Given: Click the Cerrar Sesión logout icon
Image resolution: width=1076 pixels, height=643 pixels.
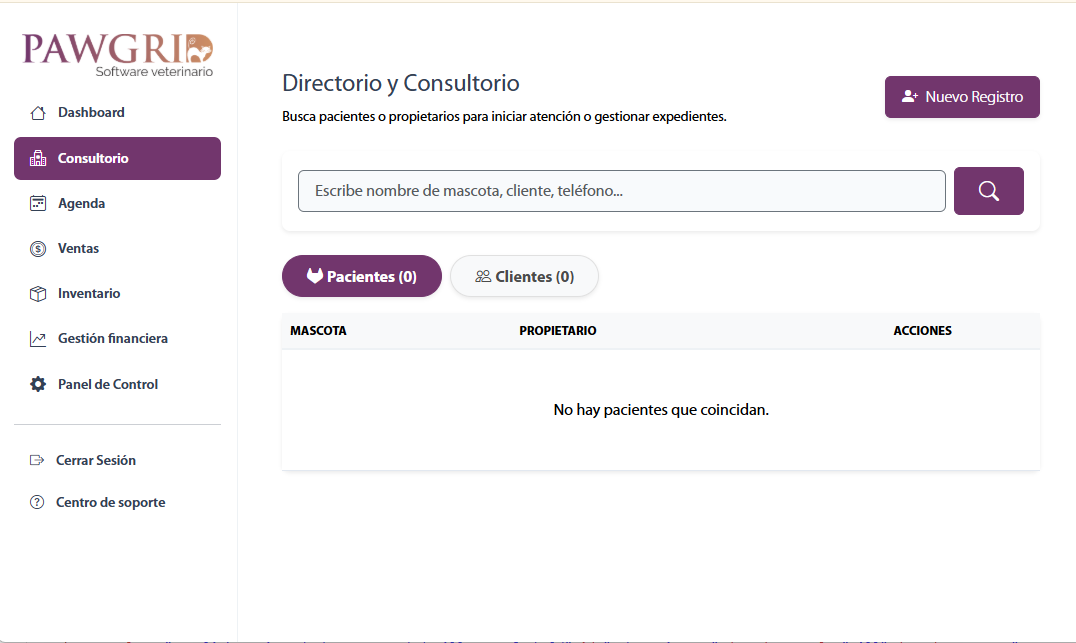Looking at the screenshot, I should click(x=38, y=460).
